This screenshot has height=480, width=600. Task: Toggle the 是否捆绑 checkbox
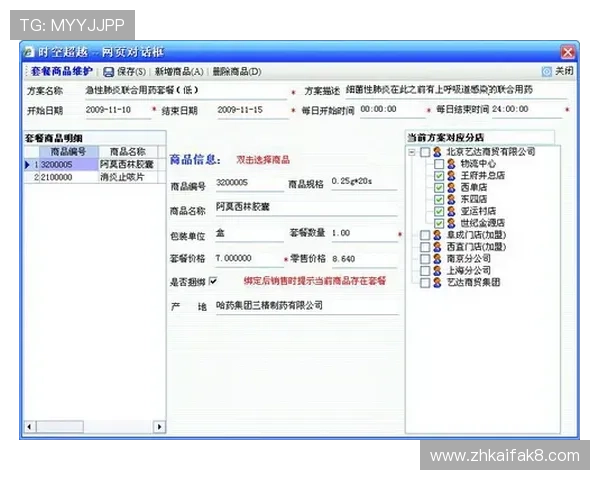pyautogui.click(x=213, y=281)
